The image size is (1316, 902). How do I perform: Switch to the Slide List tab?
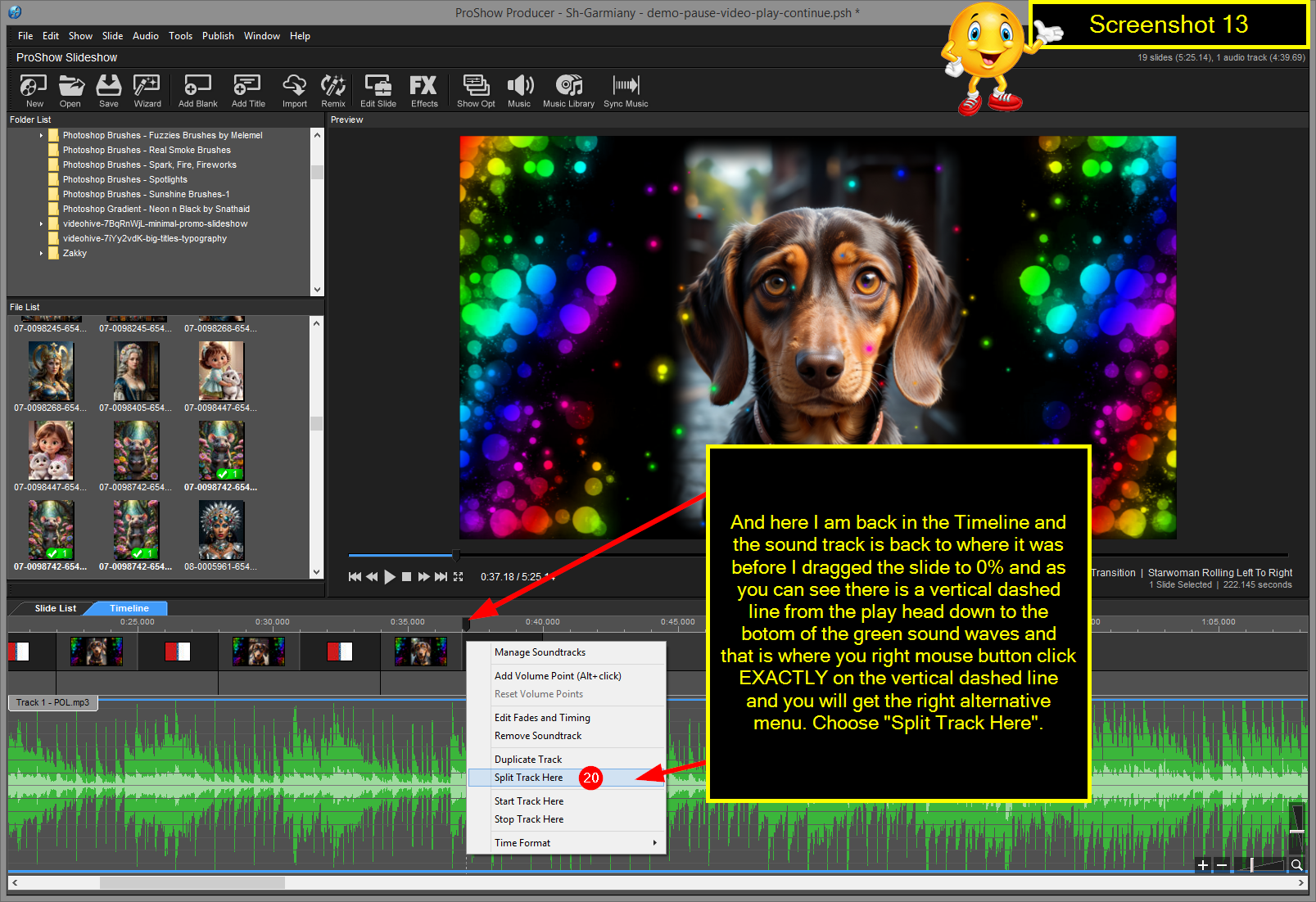[x=55, y=608]
